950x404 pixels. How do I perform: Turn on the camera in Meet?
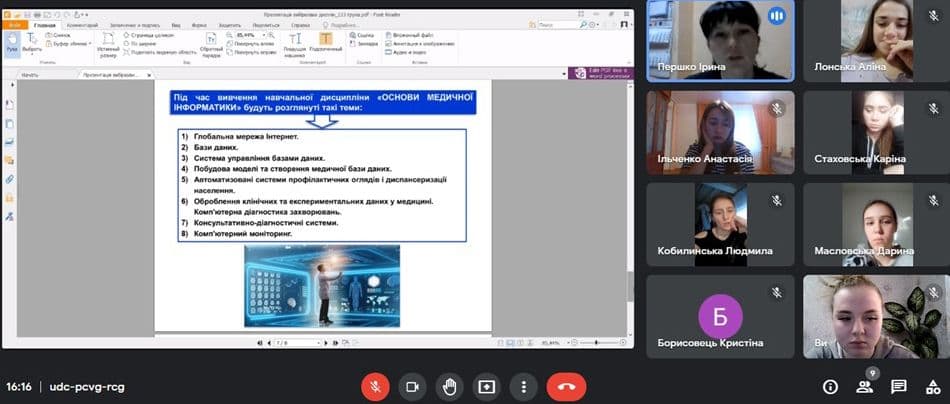click(413, 386)
